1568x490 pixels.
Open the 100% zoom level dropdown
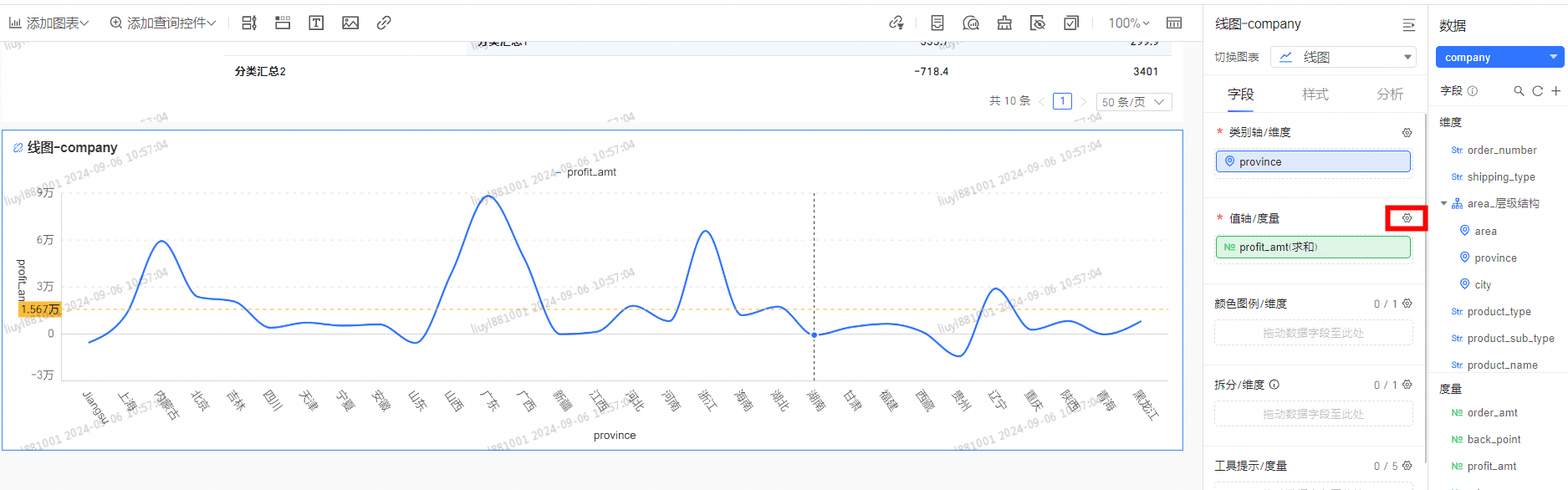[x=1128, y=23]
